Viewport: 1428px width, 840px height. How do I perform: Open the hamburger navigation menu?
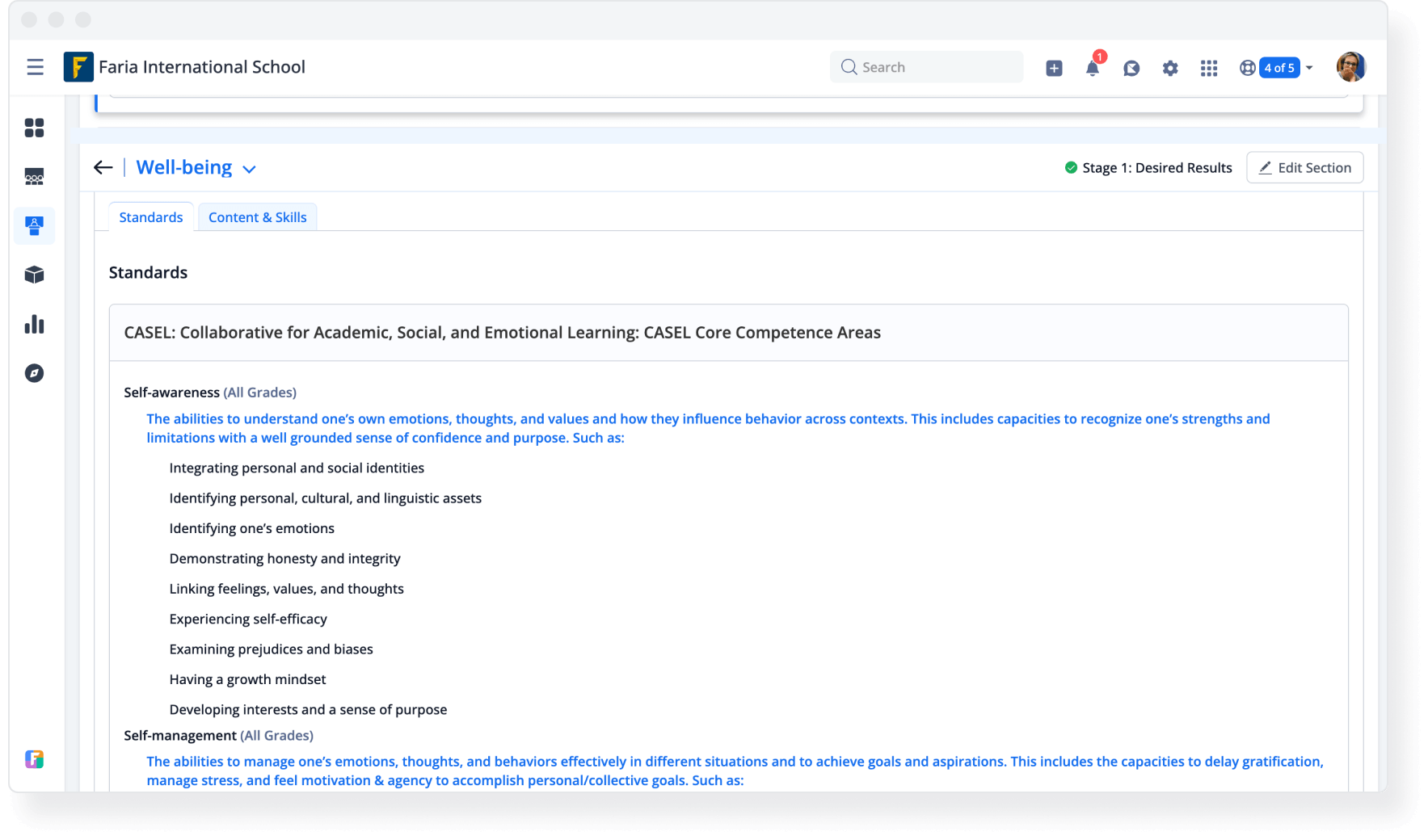35,67
